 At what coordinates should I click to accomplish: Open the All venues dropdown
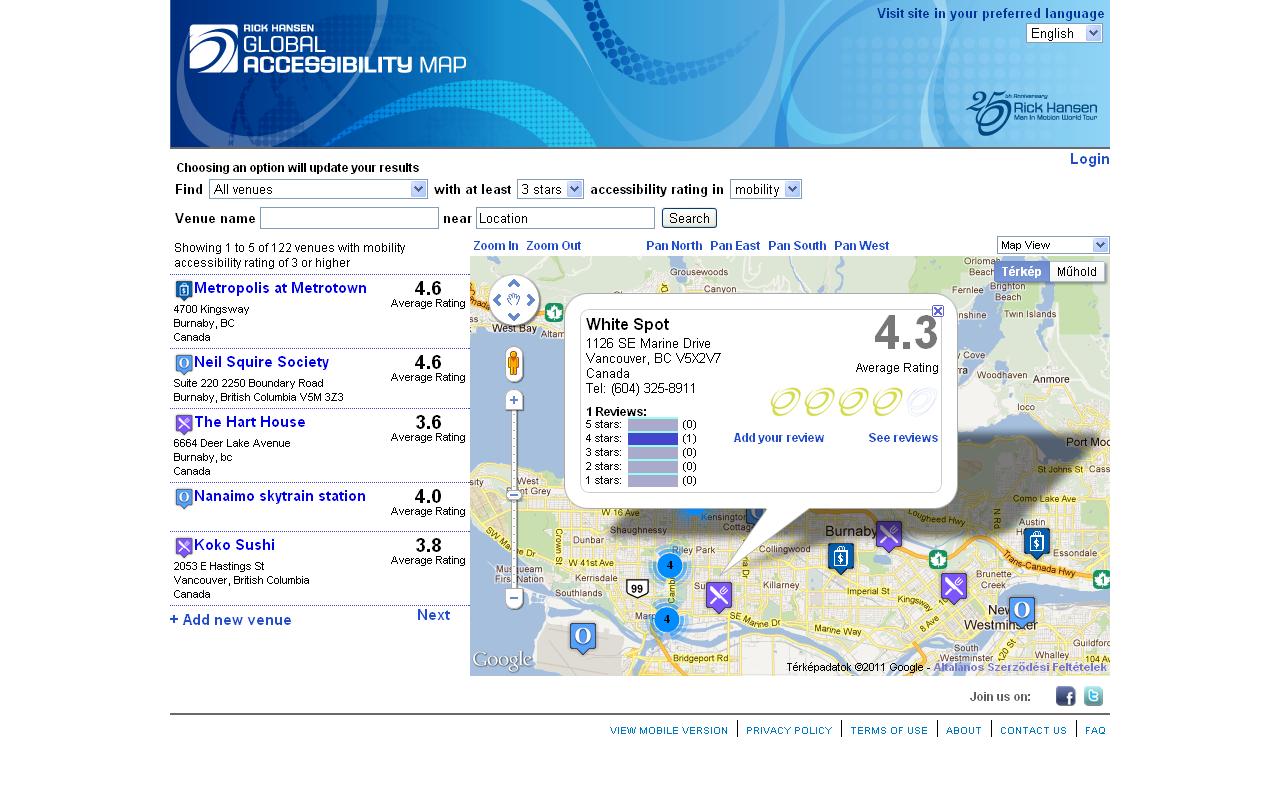(x=318, y=189)
